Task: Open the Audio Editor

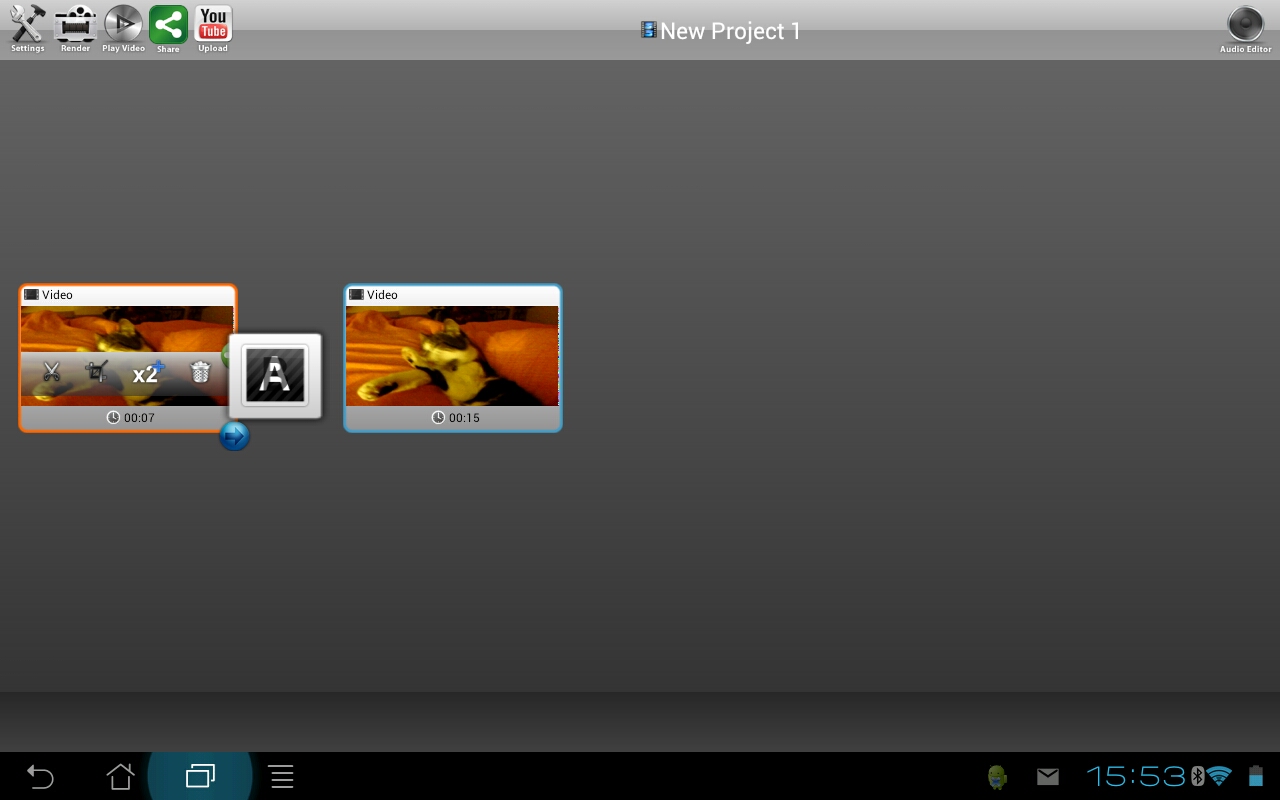Action: pos(1246,29)
